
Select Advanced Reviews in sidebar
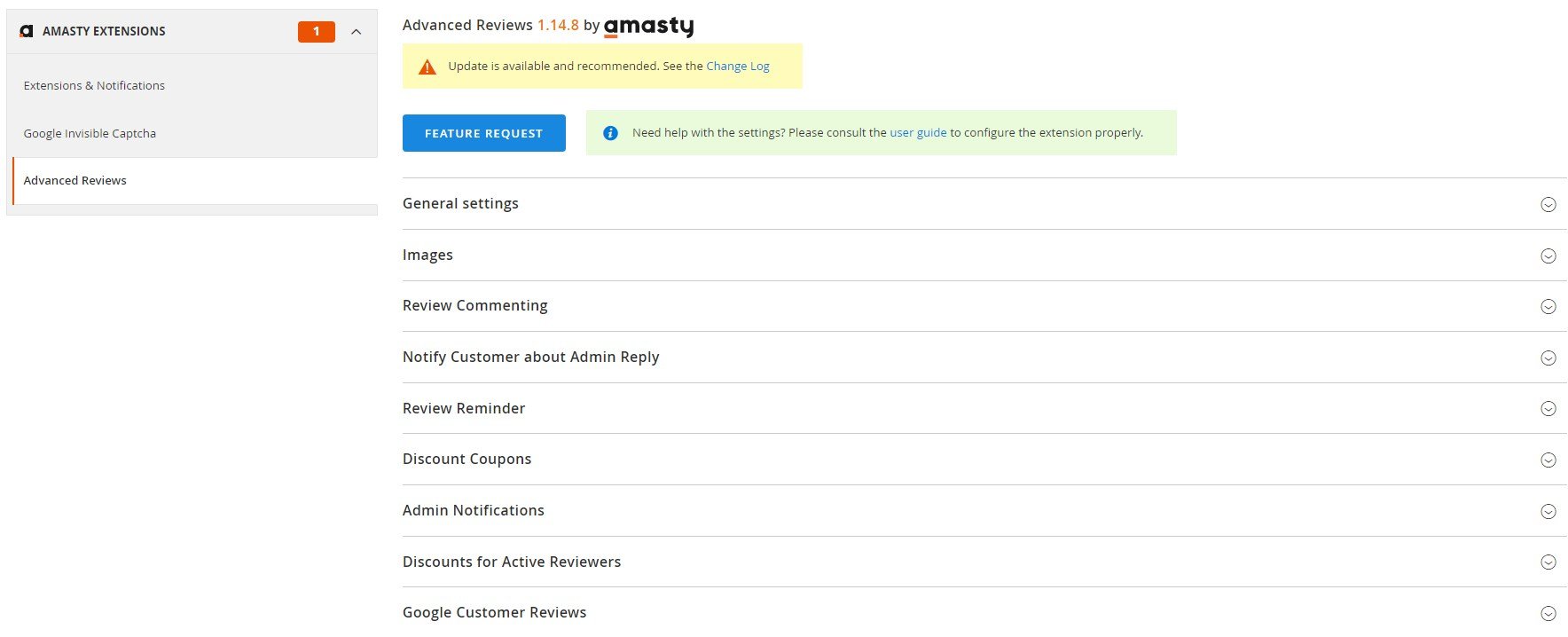click(x=75, y=180)
